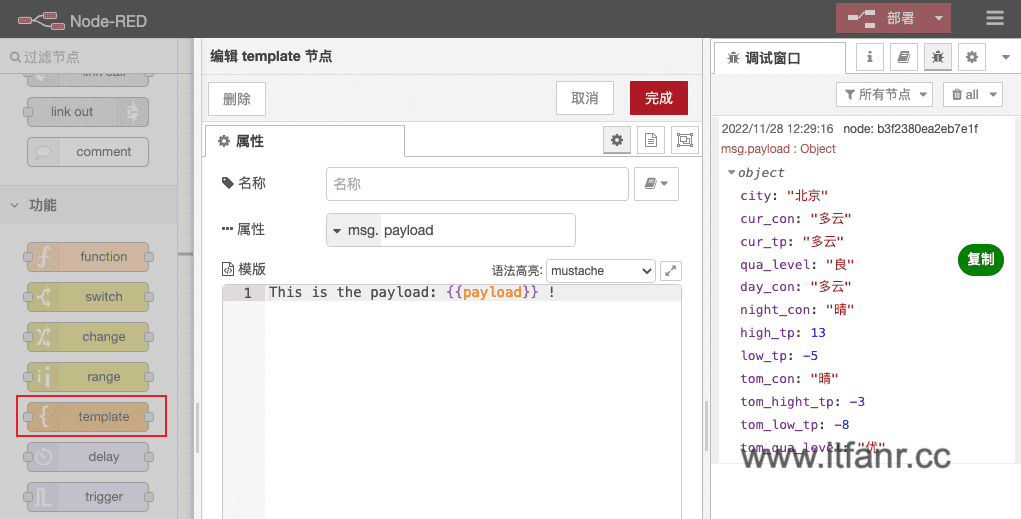Image resolution: width=1021 pixels, height=519 pixels.
Task: Open node settings gear icon in editor
Action: [x=617, y=140]
